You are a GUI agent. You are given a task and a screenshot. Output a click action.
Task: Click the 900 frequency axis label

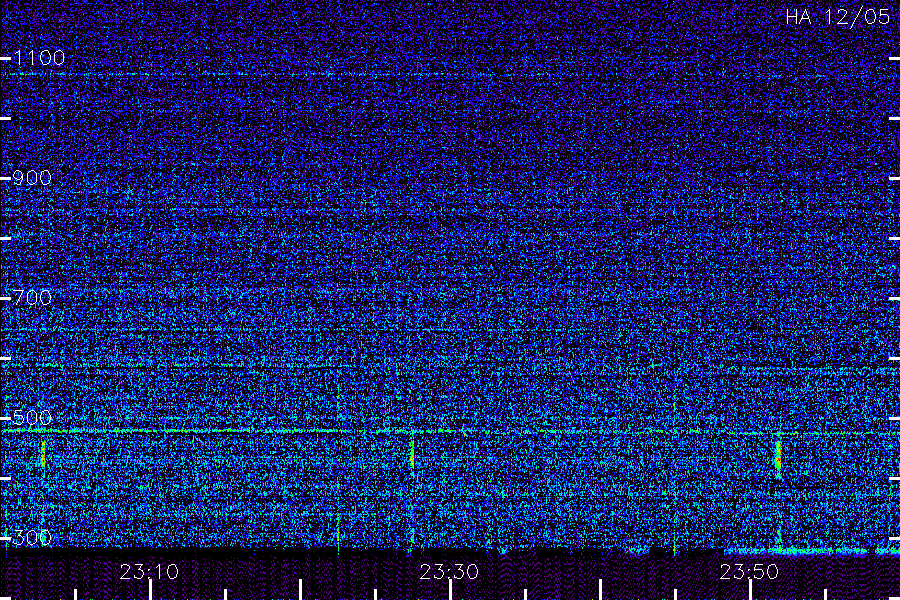[x=32, y=178]
